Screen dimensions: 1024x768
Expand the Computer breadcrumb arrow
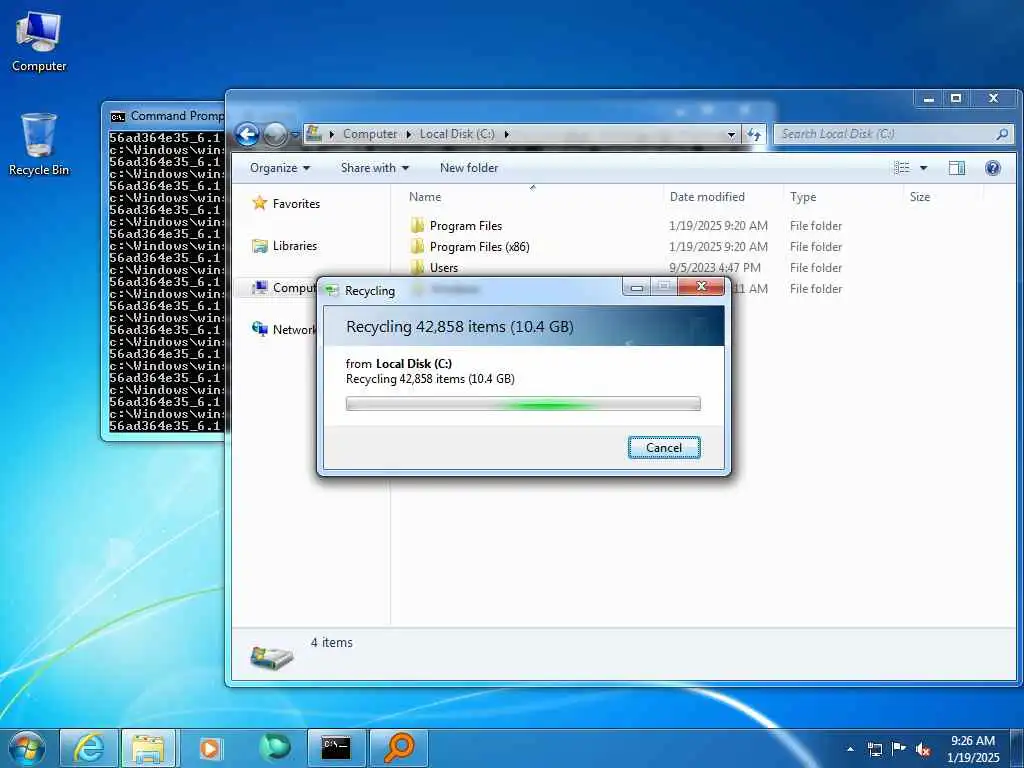tap(409, 134)
